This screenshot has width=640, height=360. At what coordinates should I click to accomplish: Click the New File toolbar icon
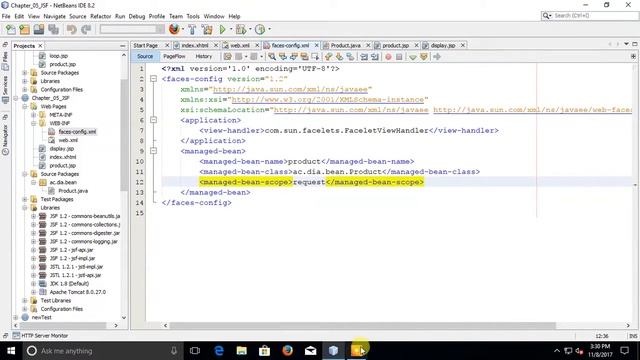tap(11, 29)
